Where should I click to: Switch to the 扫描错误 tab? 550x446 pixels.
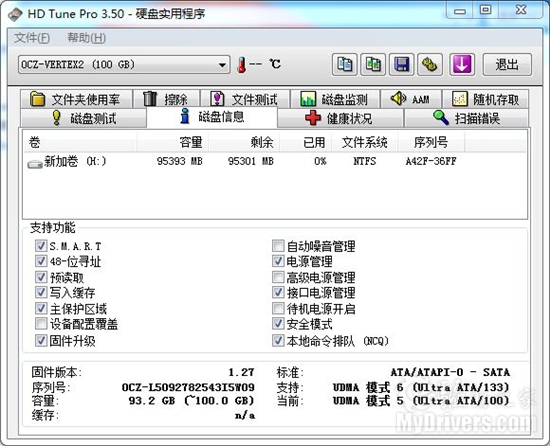466,118
